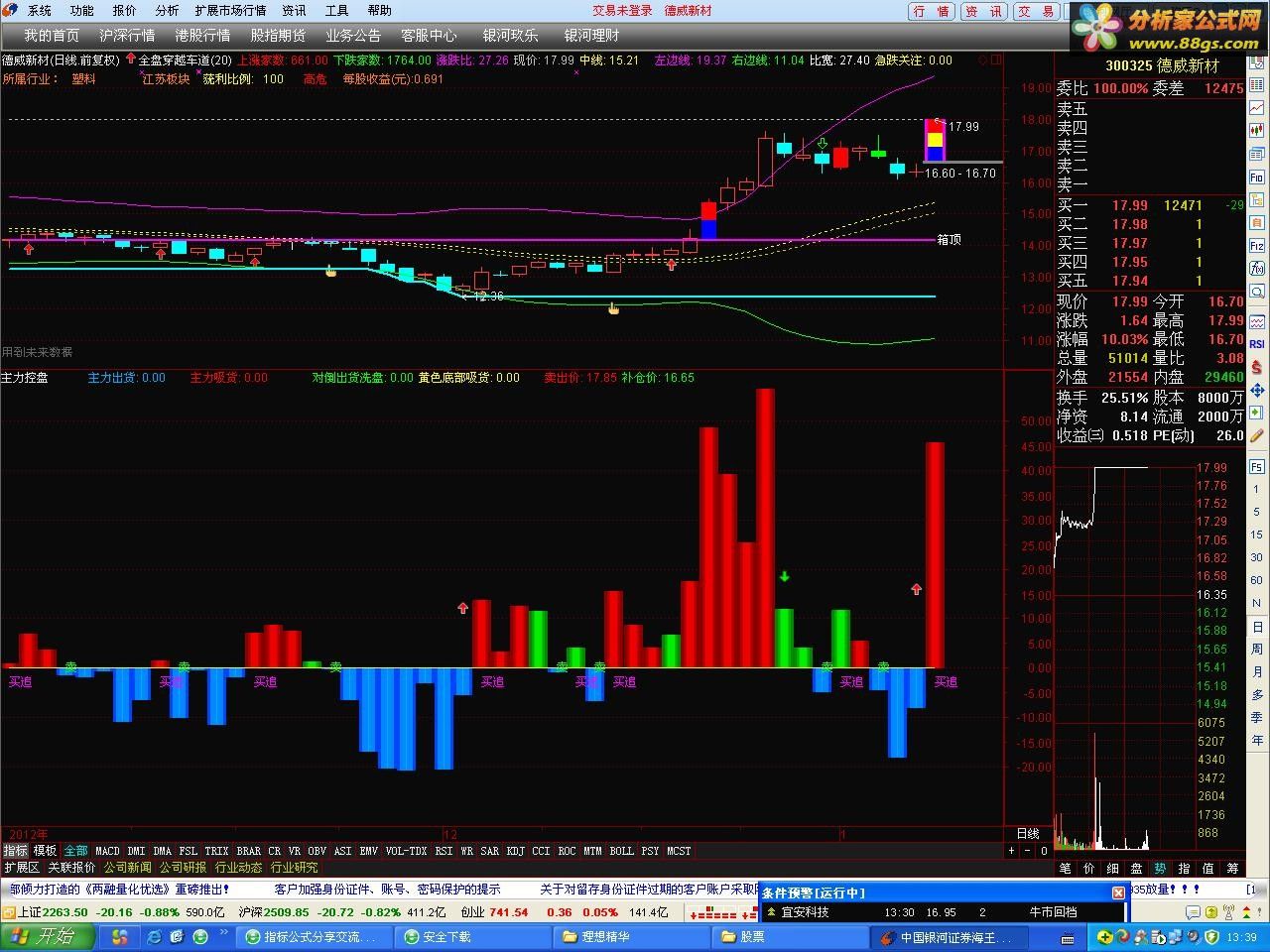Click the 0 reset button beside 日线
The width and height of the screenshot is (1270, 952).
[1044, 851]
